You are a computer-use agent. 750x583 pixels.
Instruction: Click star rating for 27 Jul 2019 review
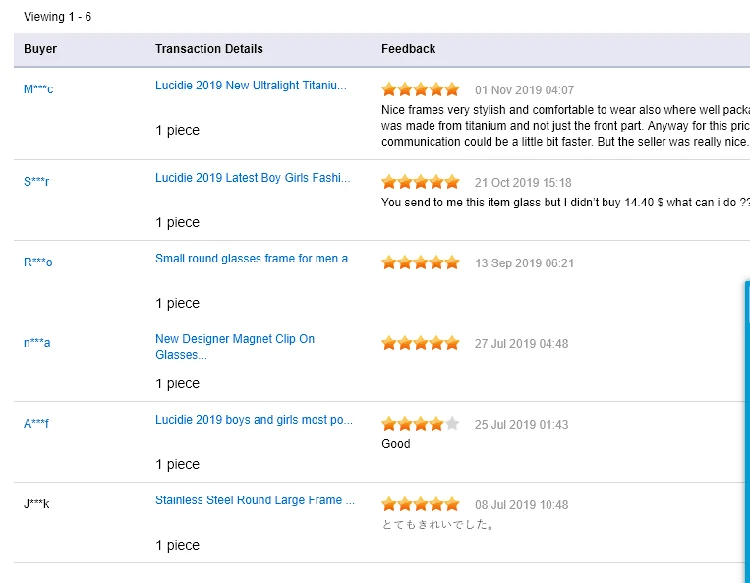[x=420, y=343]
